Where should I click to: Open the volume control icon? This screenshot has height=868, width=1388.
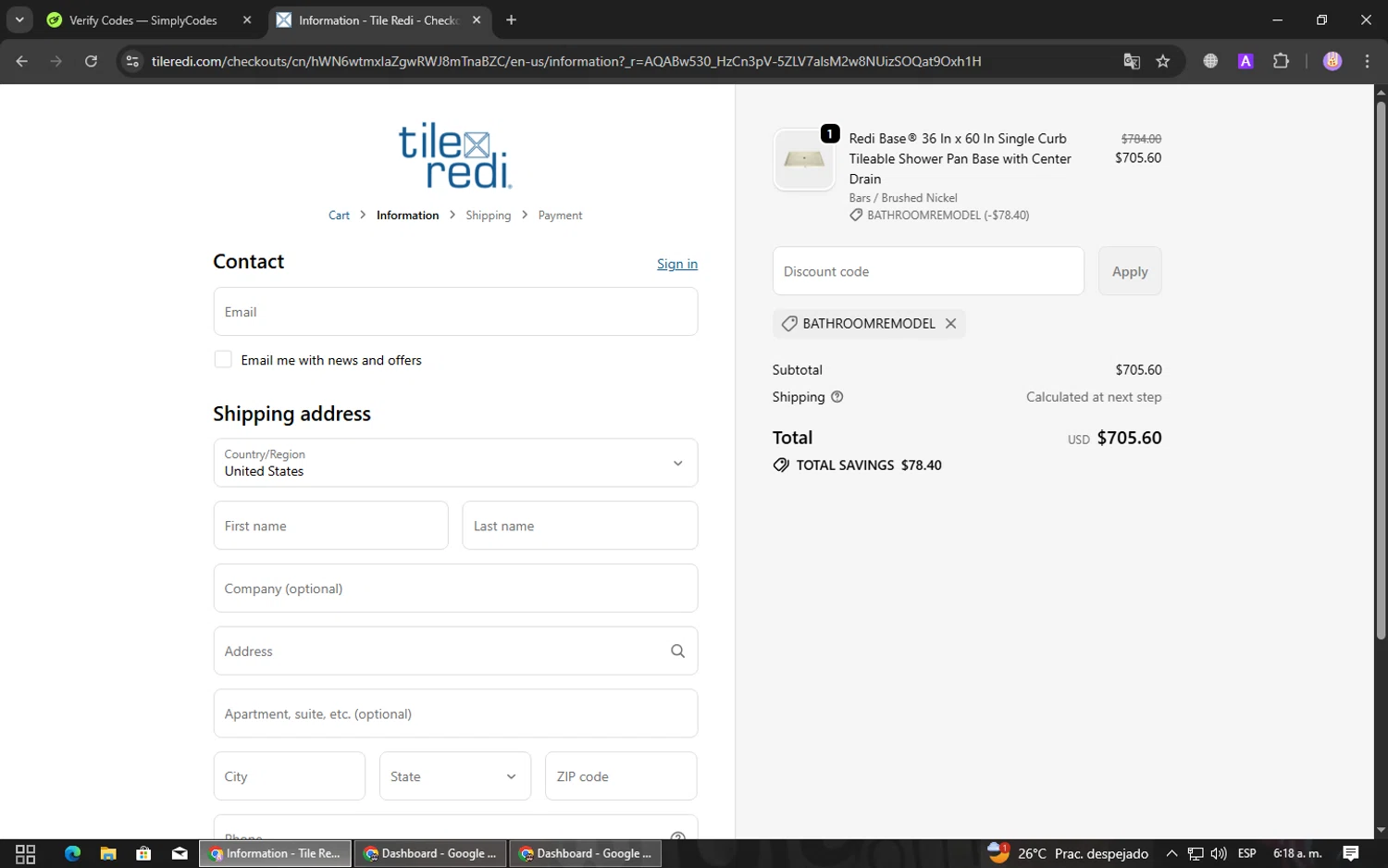(1219, 853)
